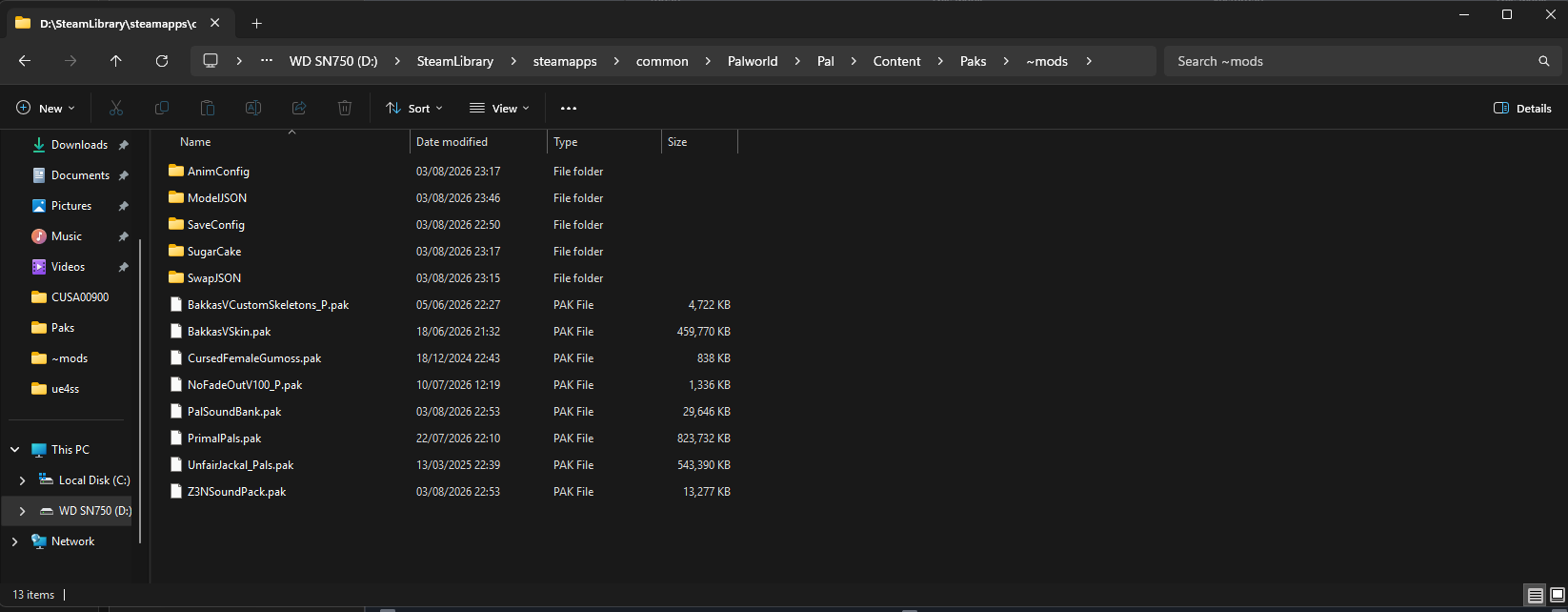The width and height of the screenshot is (1568, 612).
Task: Open the New dropdown menu
Action: [45, 108]
